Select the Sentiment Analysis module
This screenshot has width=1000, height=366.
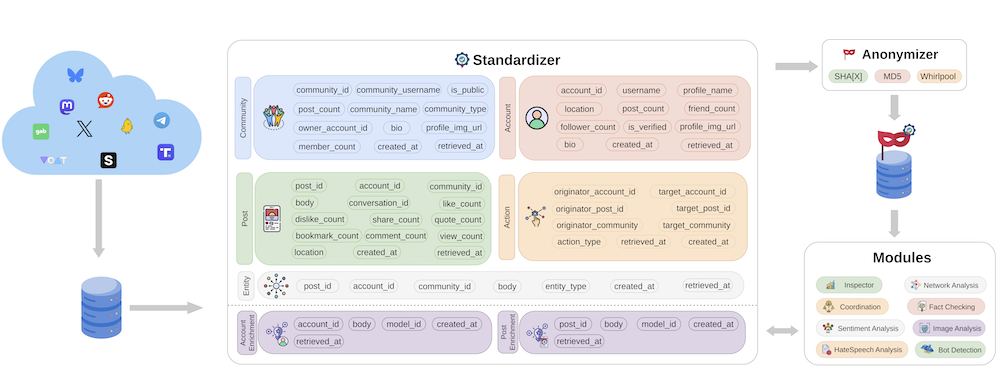[x=860, y=328]
